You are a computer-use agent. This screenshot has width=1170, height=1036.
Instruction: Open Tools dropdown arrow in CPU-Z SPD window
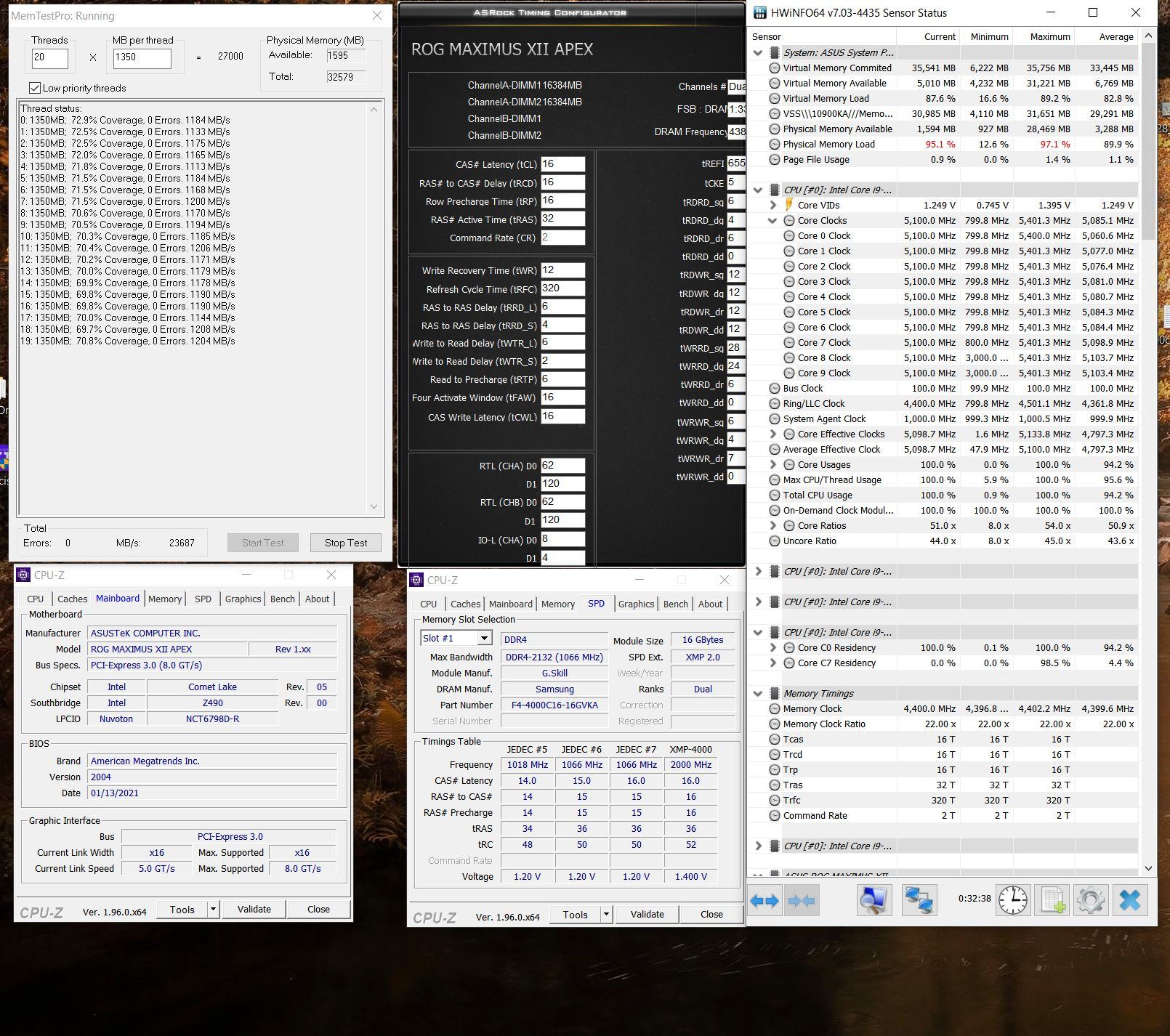[606, 915]
